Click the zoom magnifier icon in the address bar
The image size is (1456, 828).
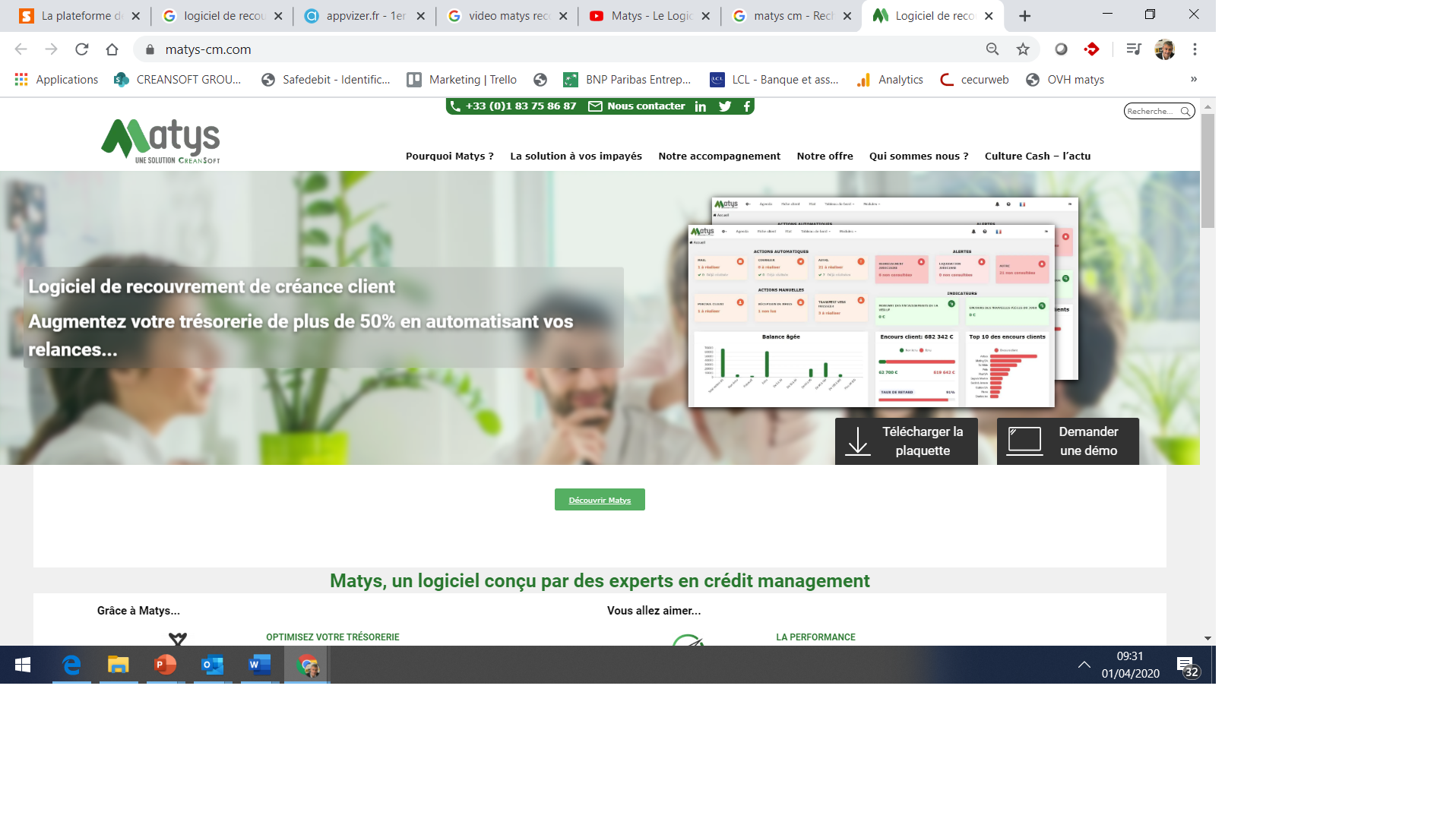pos(992,49)
